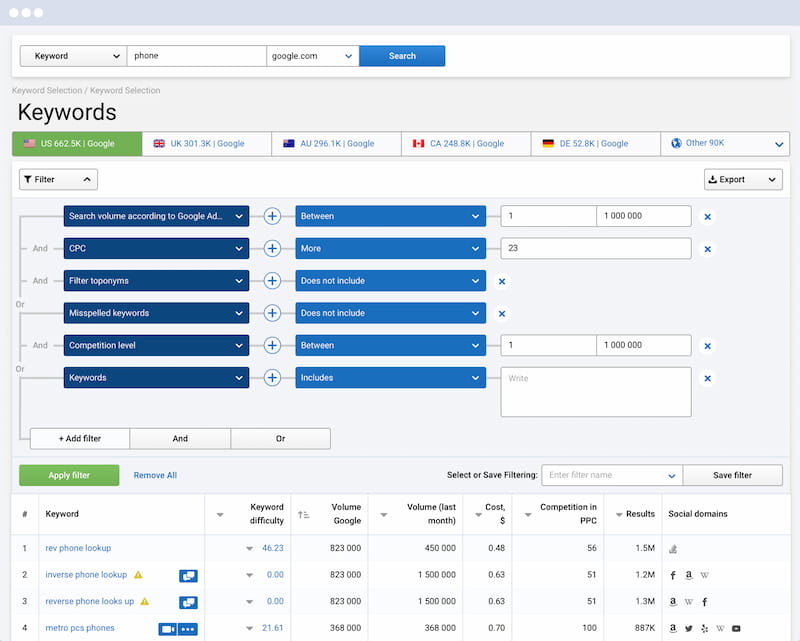
Task: Click the sort icon left of Volume Google
Action: coord(304,515)
